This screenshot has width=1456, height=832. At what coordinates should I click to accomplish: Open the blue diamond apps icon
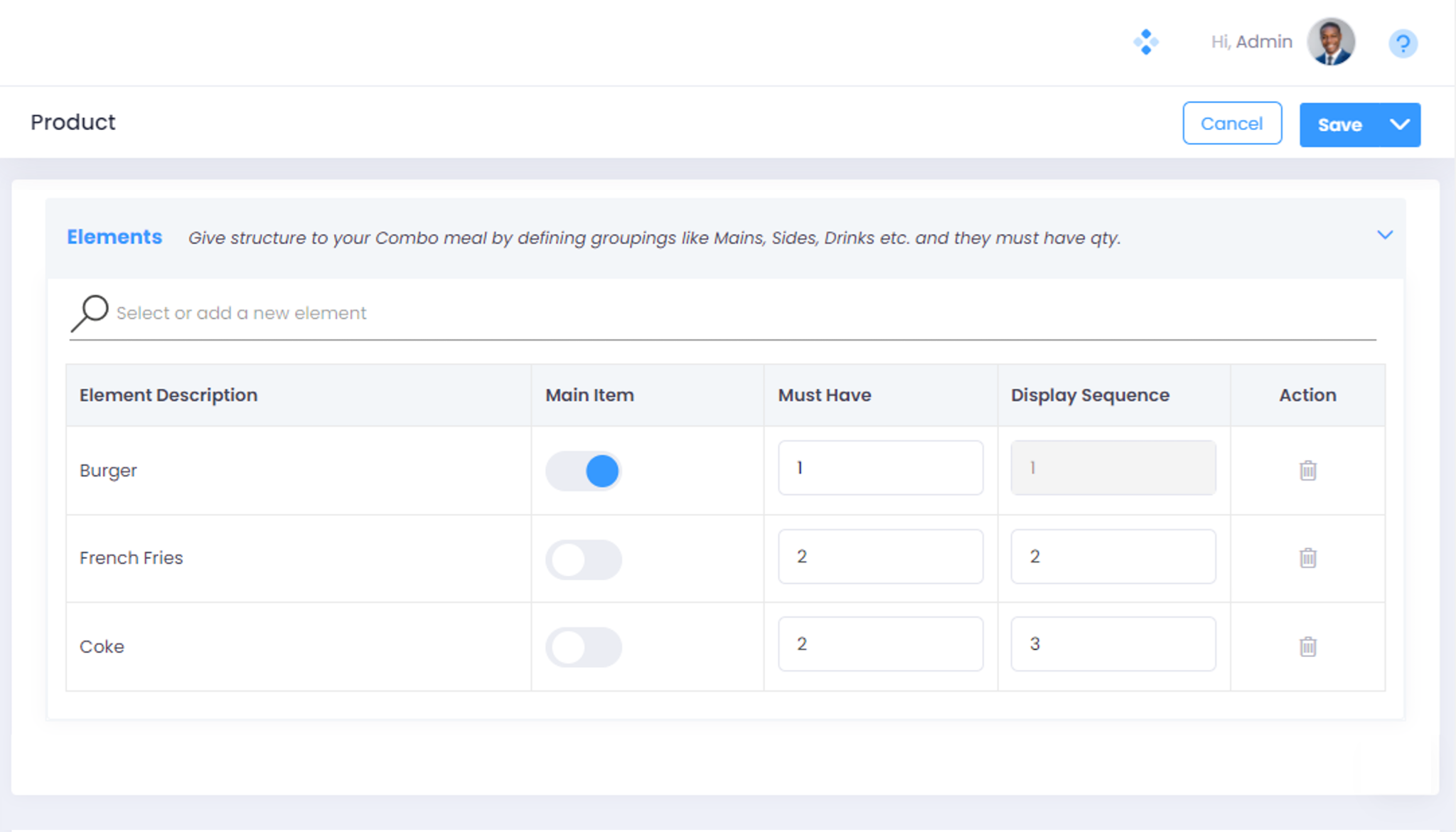1145,42
